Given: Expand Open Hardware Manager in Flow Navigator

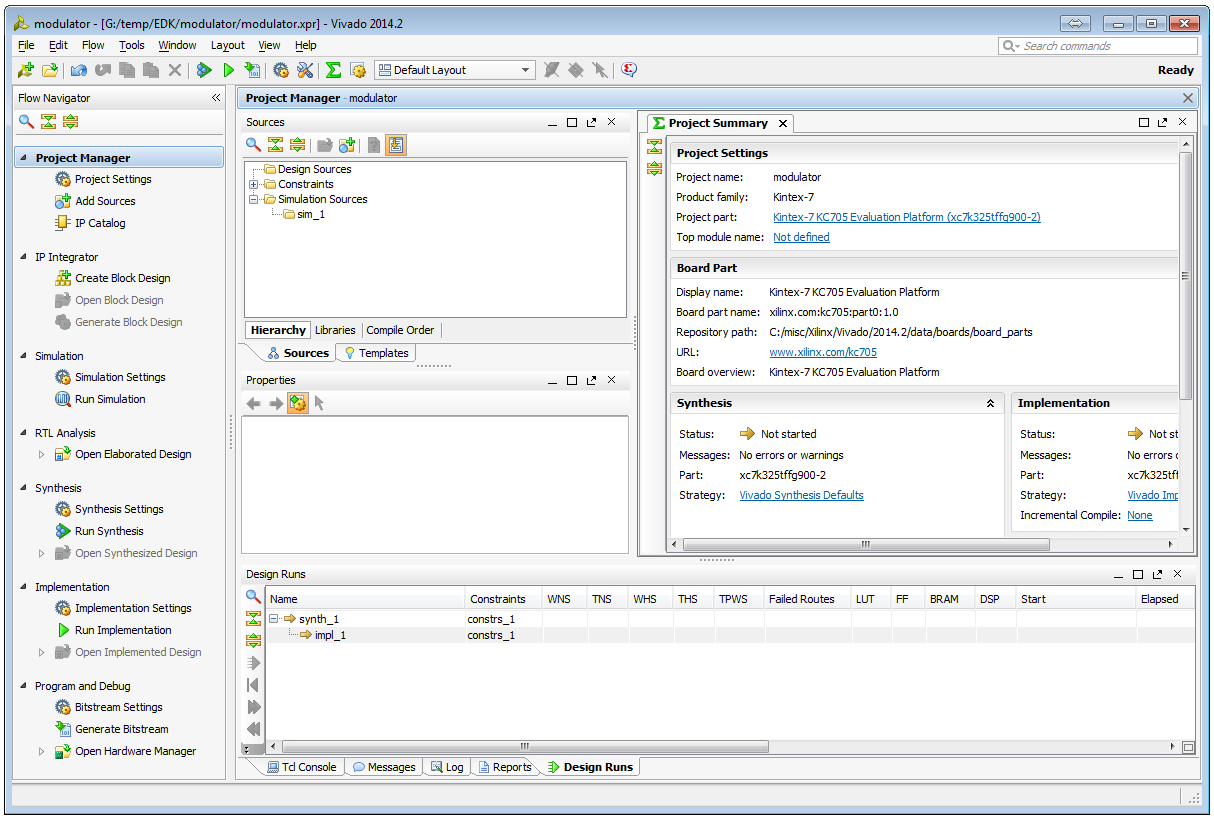Looking at the screenshot, I should point(41,752).
